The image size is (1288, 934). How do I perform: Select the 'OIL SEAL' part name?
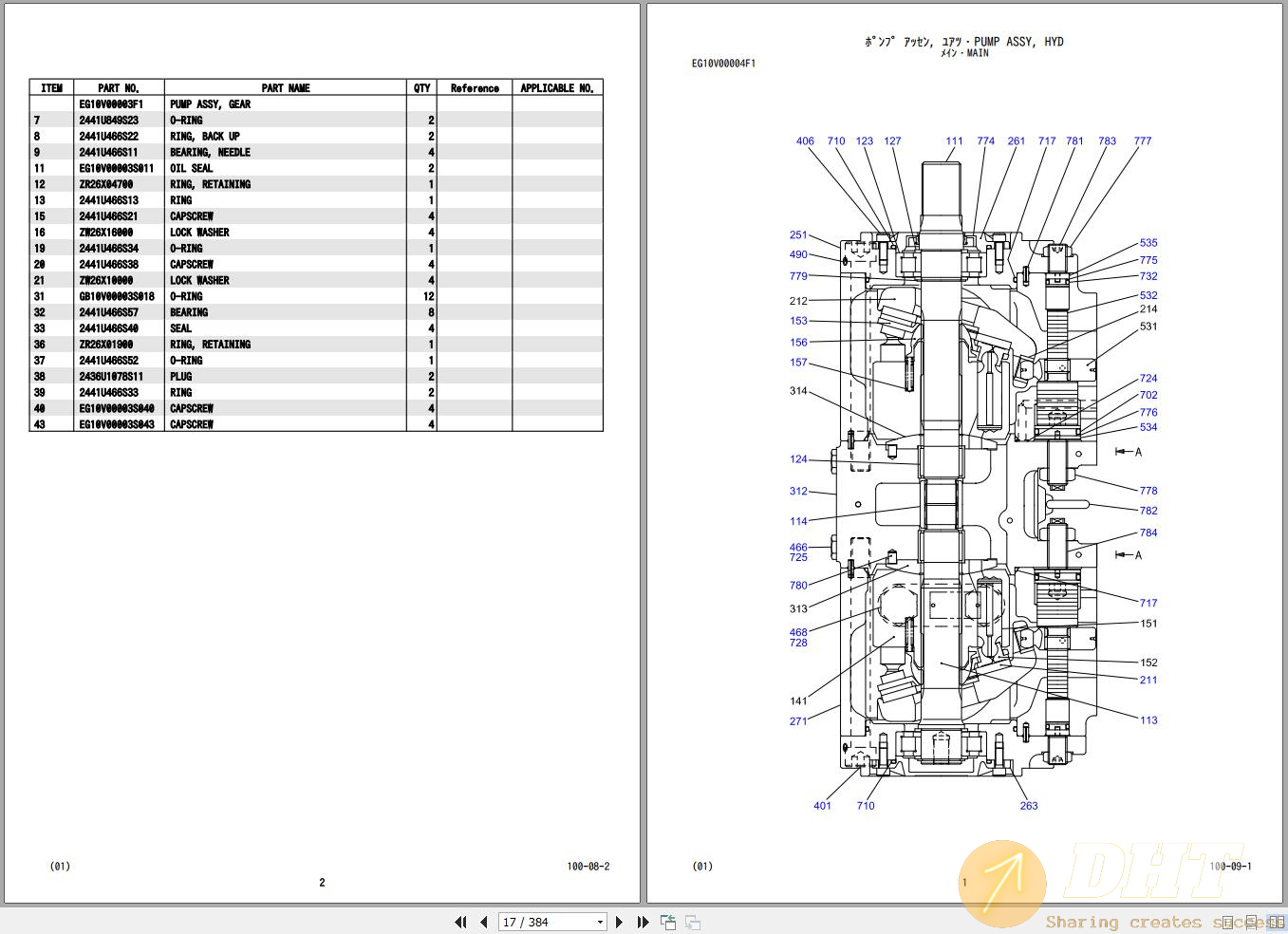(x=191, y=169)
